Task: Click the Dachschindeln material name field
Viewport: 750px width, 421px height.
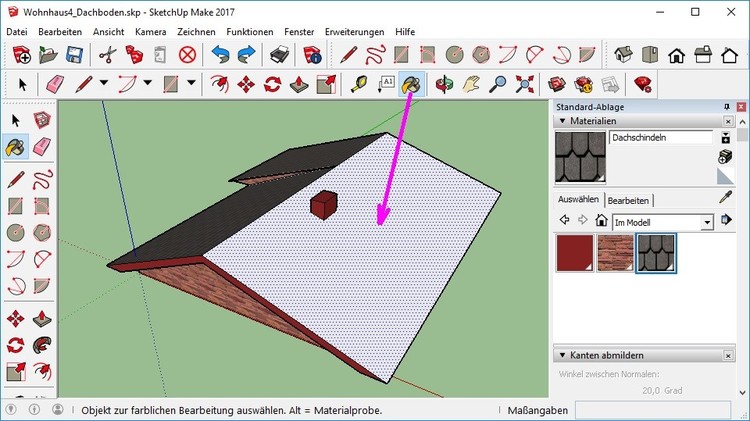Action: point(661,138)
